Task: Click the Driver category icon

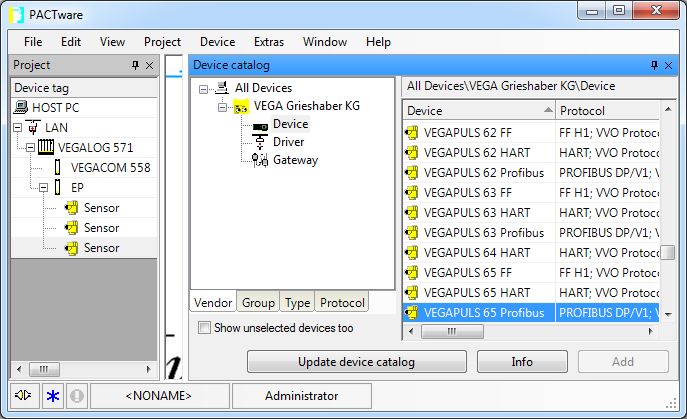Action: pyautogui.click(x=260, y=142)
